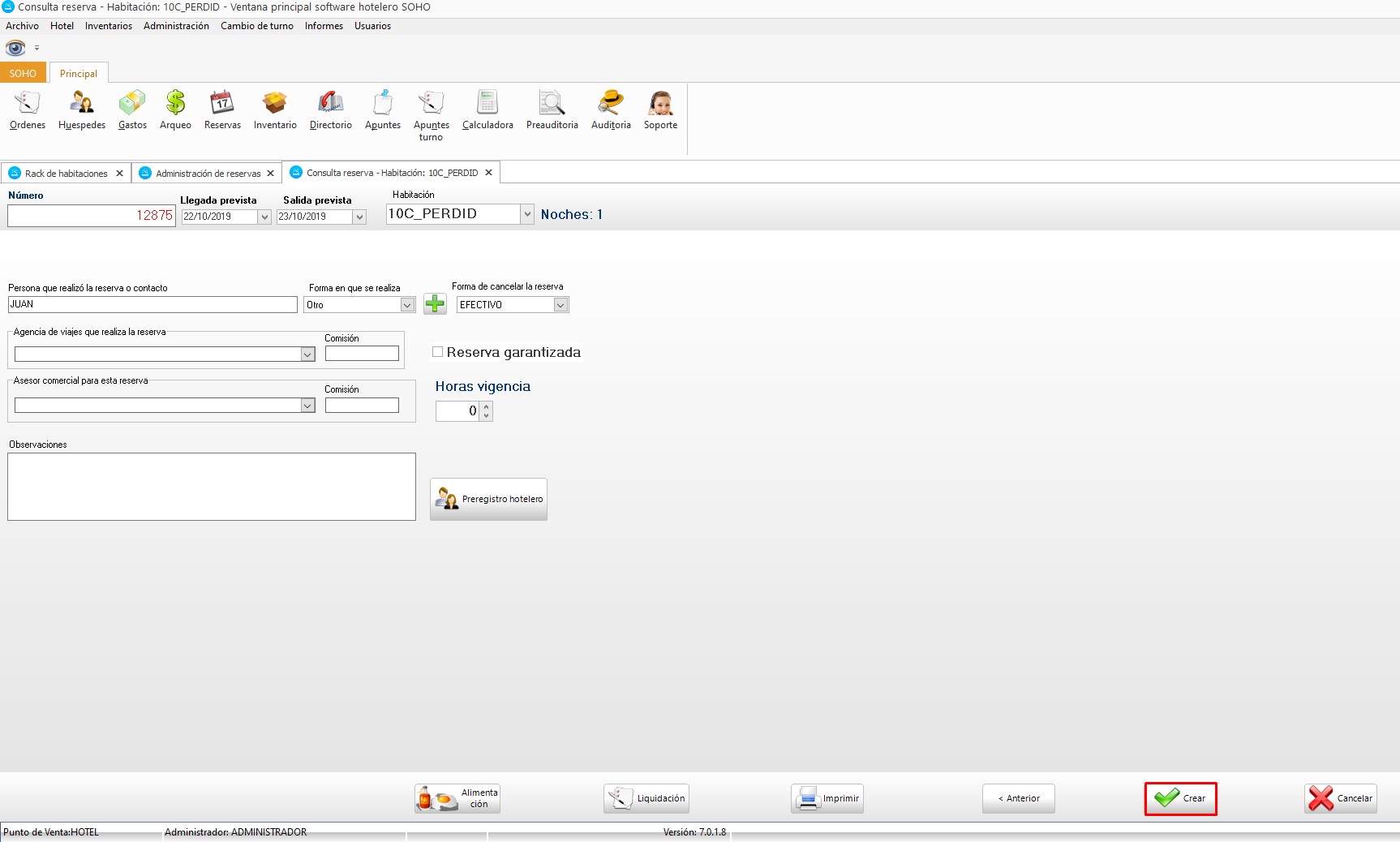Expand the Llegada prevista date picker
Image resolution: width=1400 pixels, height=842 pixels.
(264, 217)
